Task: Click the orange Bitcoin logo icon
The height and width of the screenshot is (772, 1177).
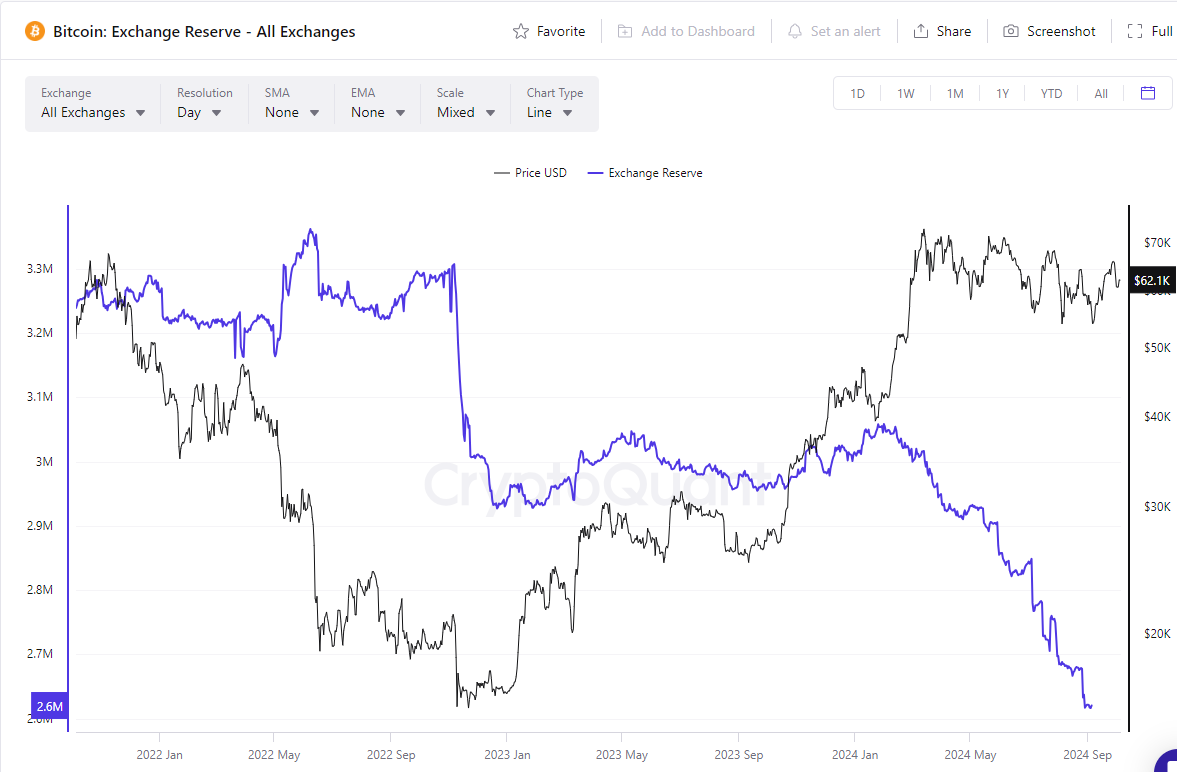Action: (34, 31)
